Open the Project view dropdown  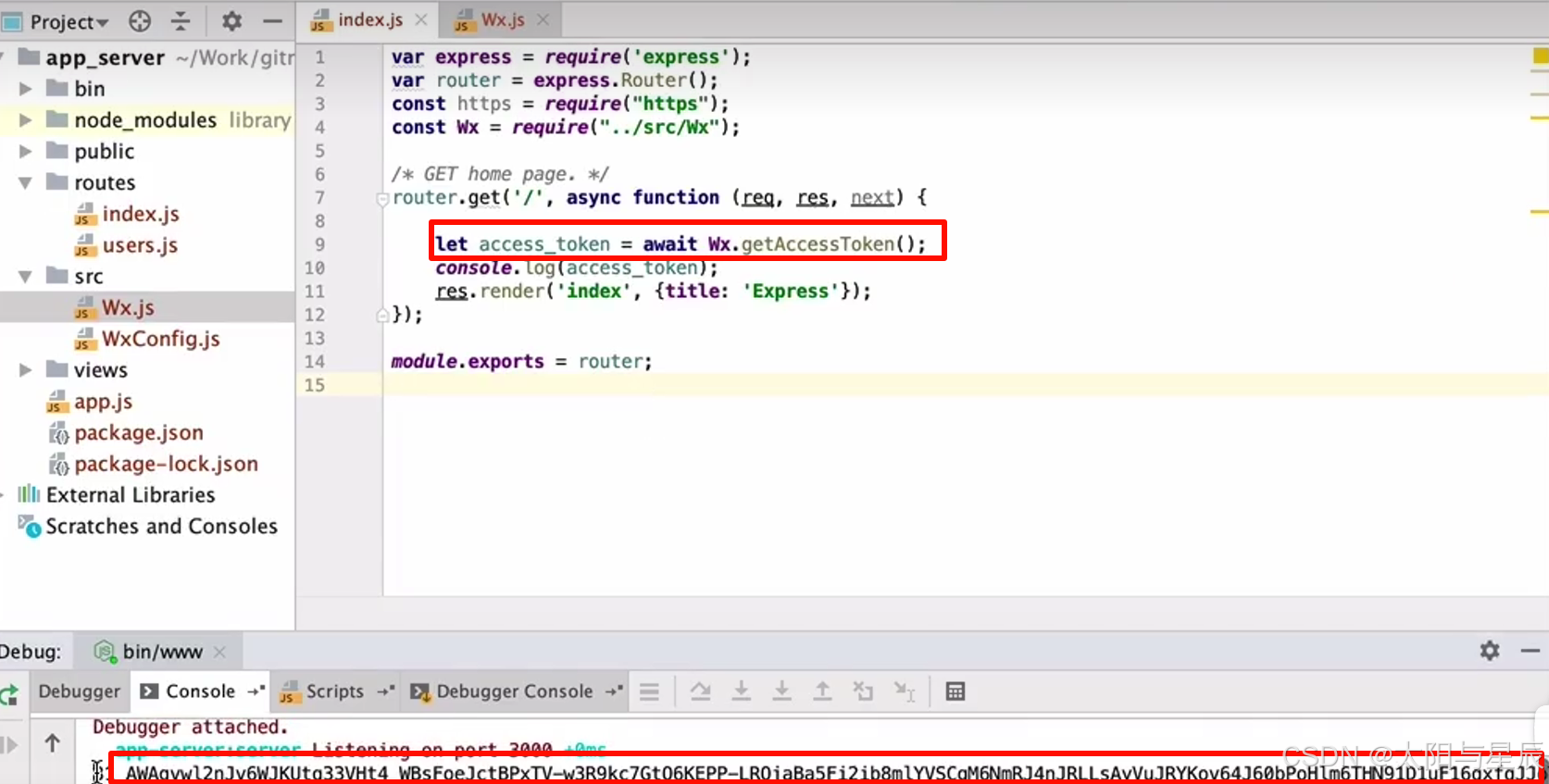tap(69, 21)
